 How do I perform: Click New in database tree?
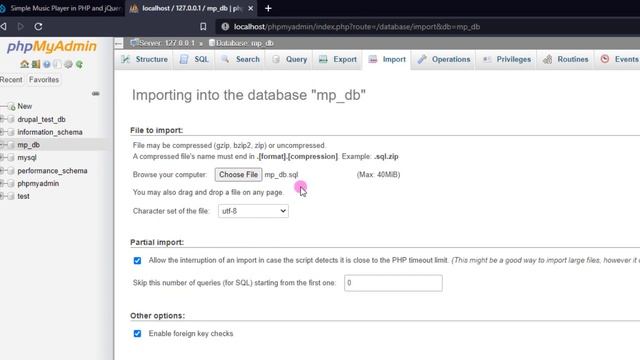24,106
